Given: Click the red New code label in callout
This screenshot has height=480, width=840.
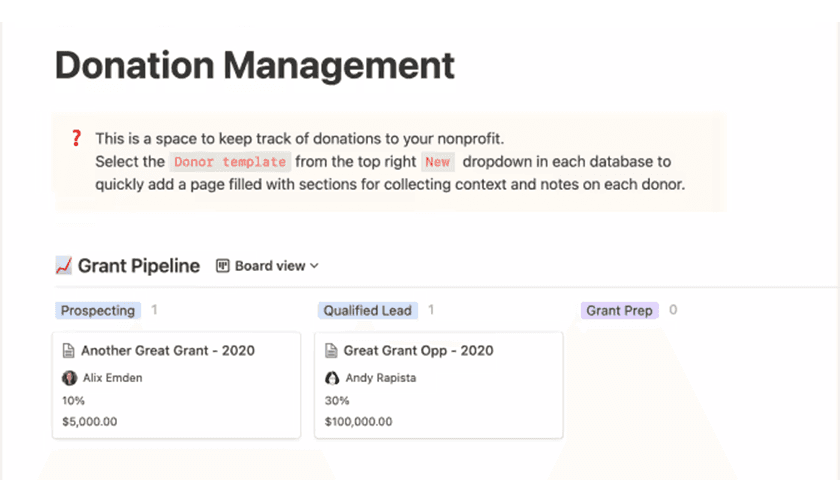Looking at the screenshot, I should click(437, 162).
